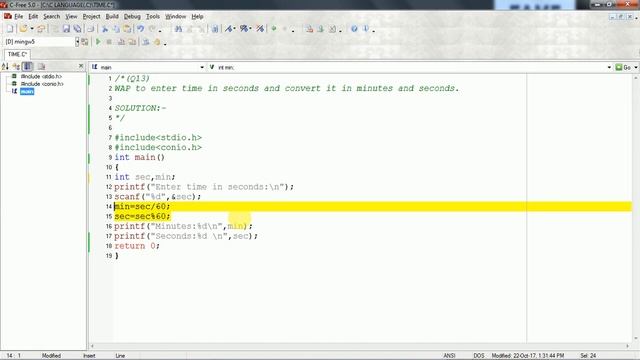This screenshot has width=640, height=360.
Task: Click the New file icon in toolbar
Action: point(10,29)
